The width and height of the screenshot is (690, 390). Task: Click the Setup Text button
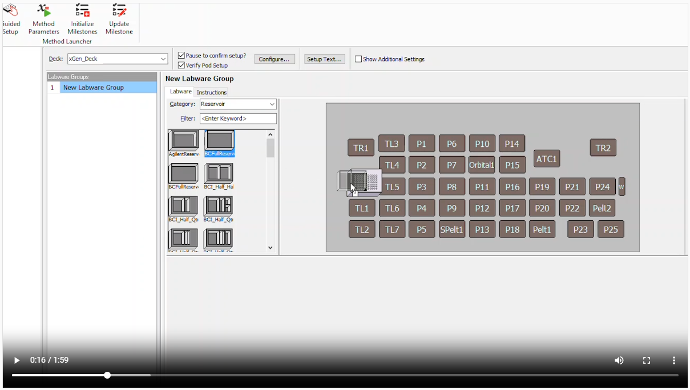coord(324,59)
